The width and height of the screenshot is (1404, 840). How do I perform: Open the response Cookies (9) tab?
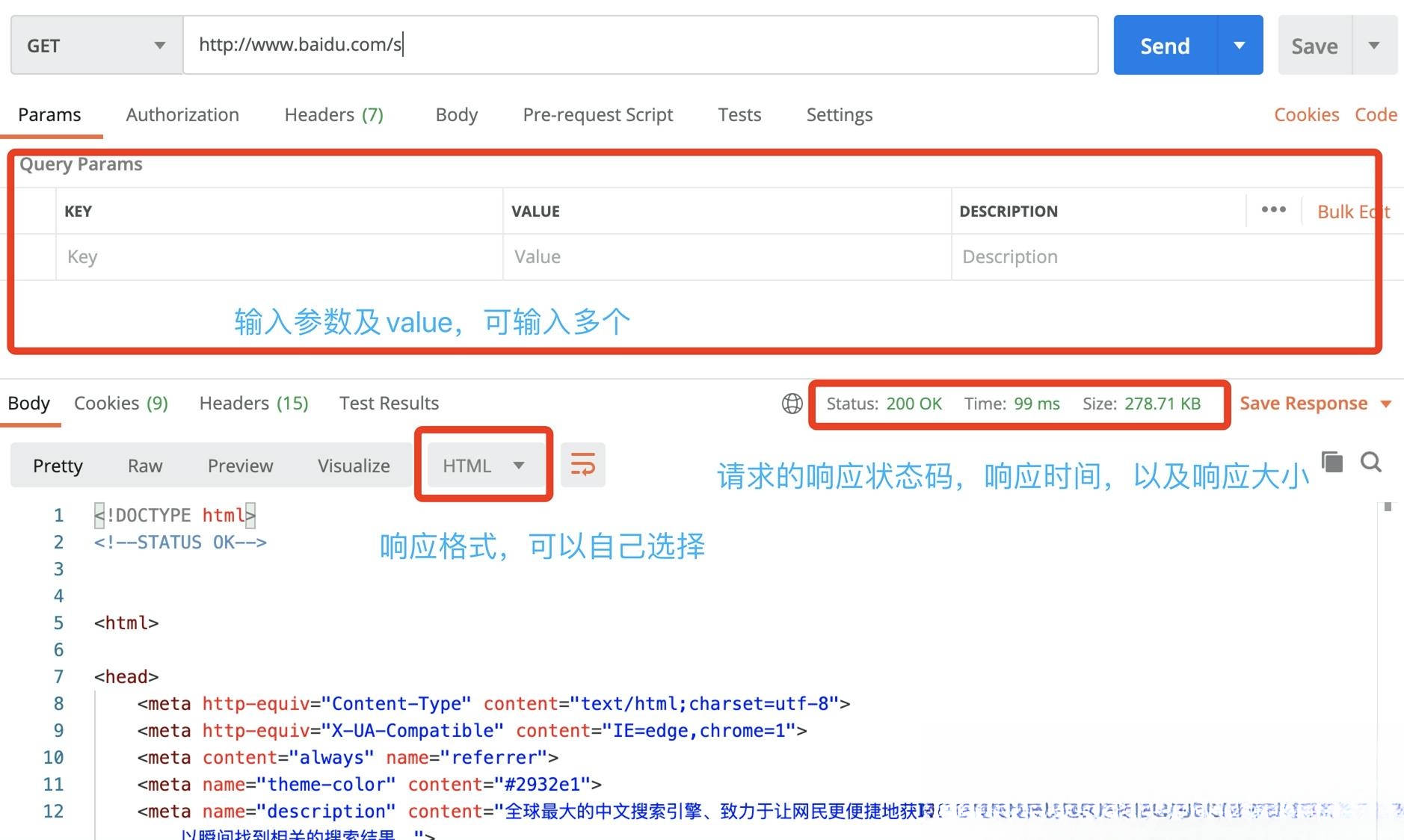[120, 404]
